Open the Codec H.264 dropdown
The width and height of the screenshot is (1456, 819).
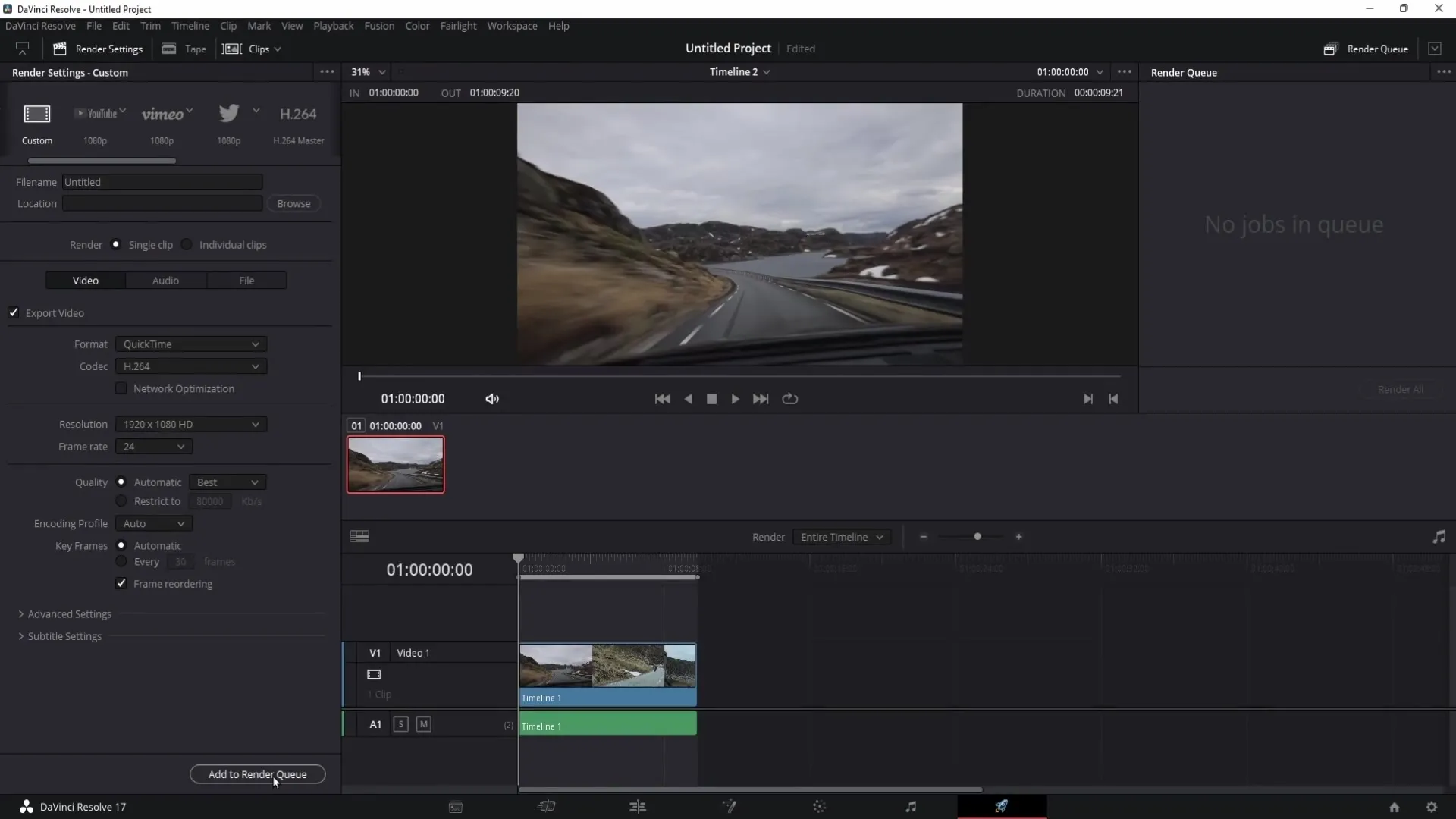(x=191, y=366)
